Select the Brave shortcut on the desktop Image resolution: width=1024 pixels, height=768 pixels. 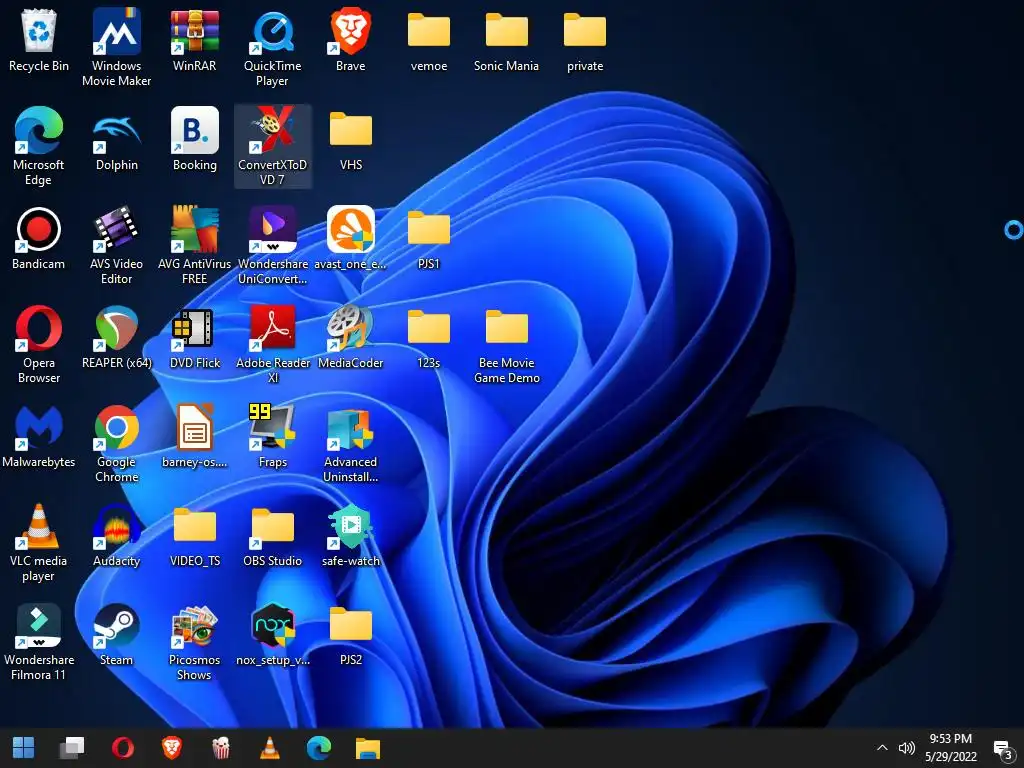351,40
